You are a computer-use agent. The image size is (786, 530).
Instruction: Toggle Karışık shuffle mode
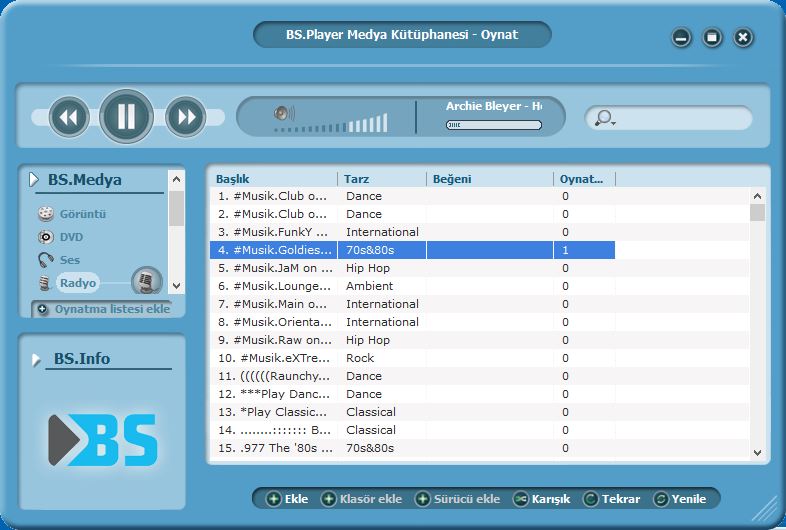click(542, 499)
